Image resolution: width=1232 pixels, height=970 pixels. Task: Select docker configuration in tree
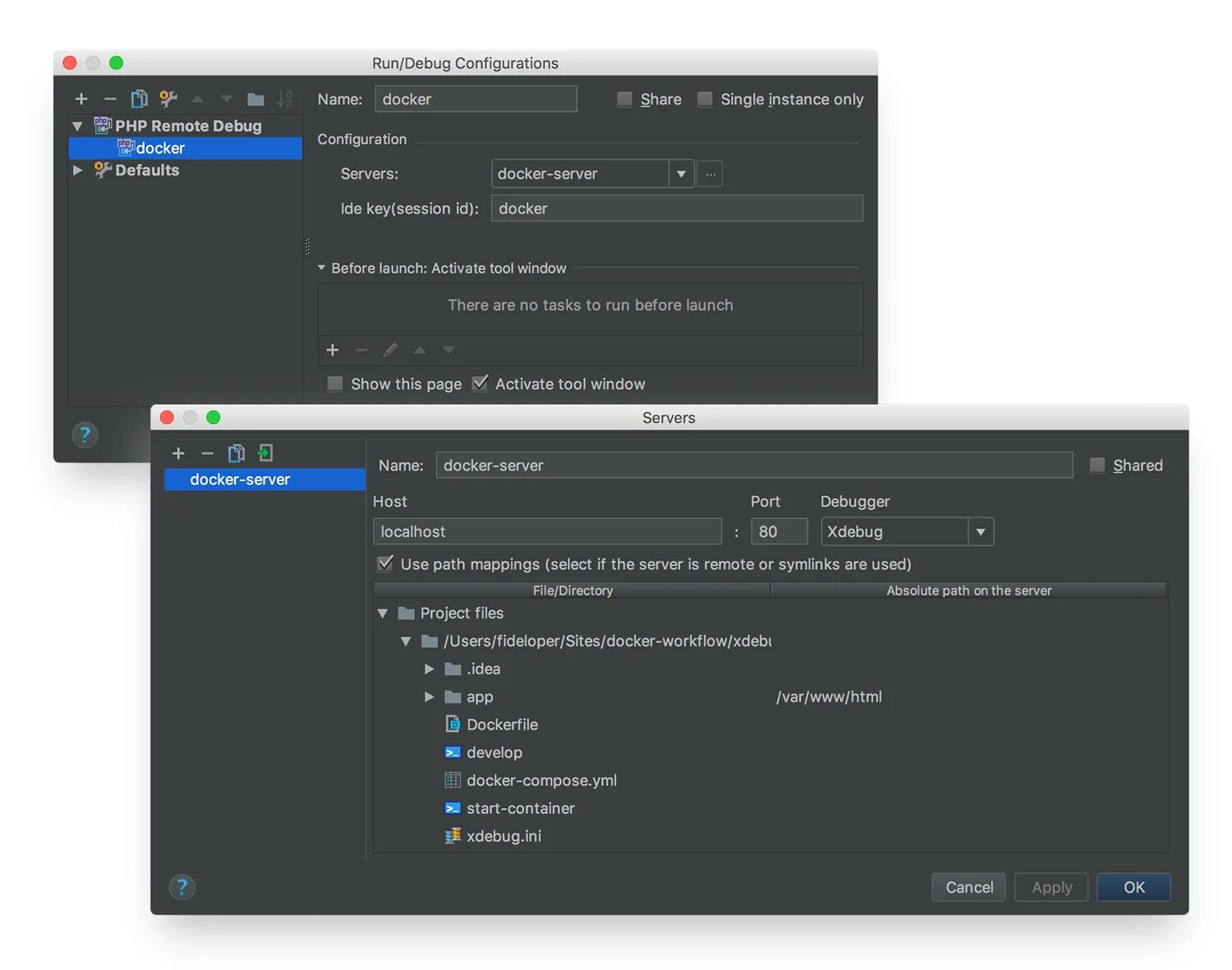click(x=186, y=148)
